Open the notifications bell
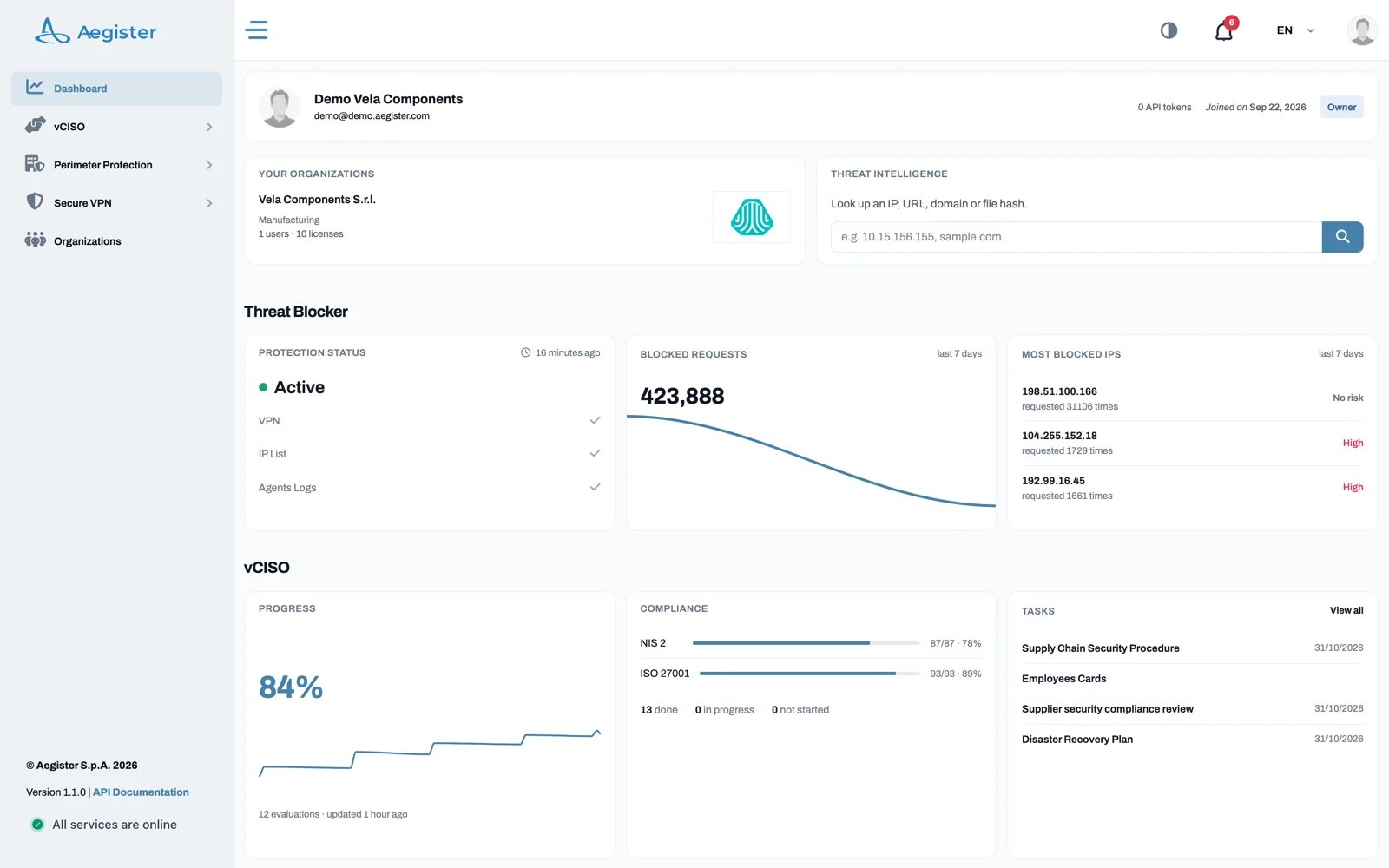Screen dimensions: 1389x868 pyautogui.click(x=1224, y=31)
